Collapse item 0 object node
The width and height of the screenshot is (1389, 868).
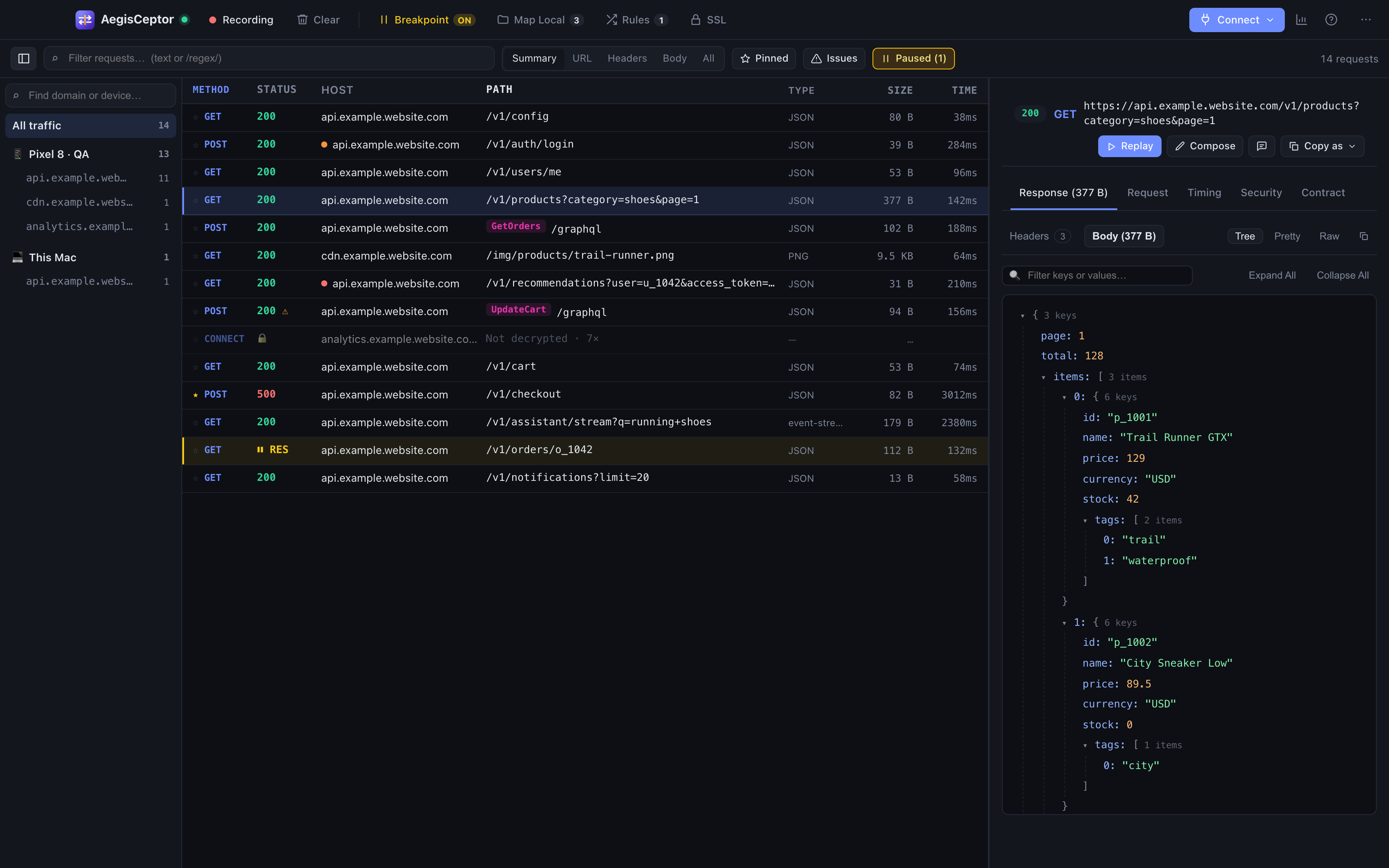(x=1064, y=397)
